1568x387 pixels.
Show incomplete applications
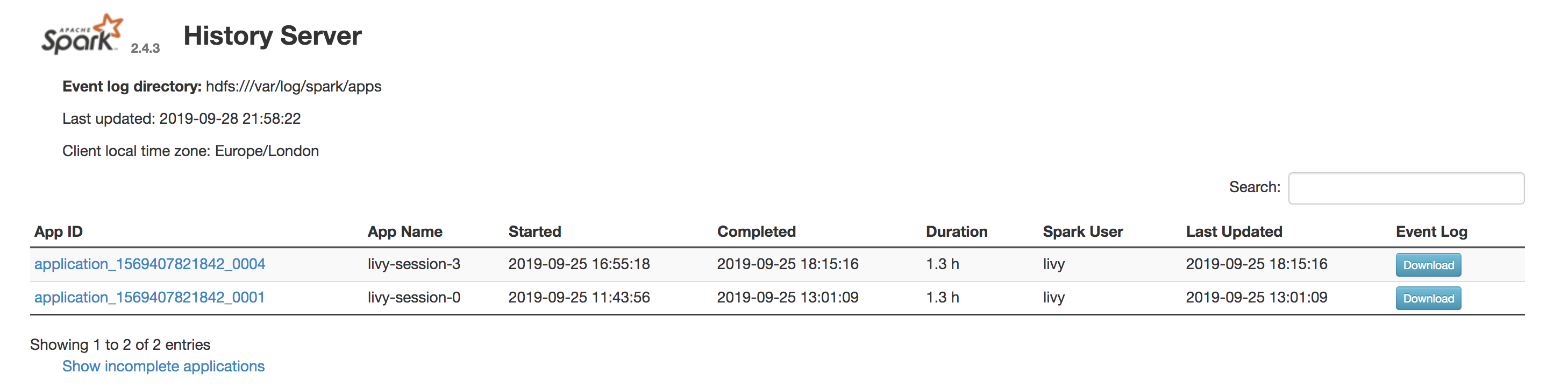[163, 367]
